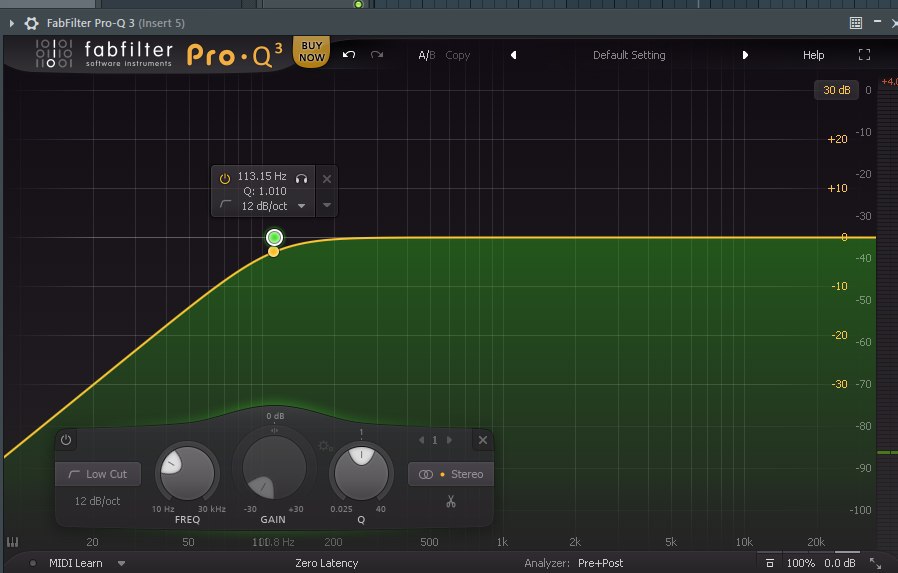Open the plugin options gear icon
Screen dimensions: 898x573
(x=31, y=23)
